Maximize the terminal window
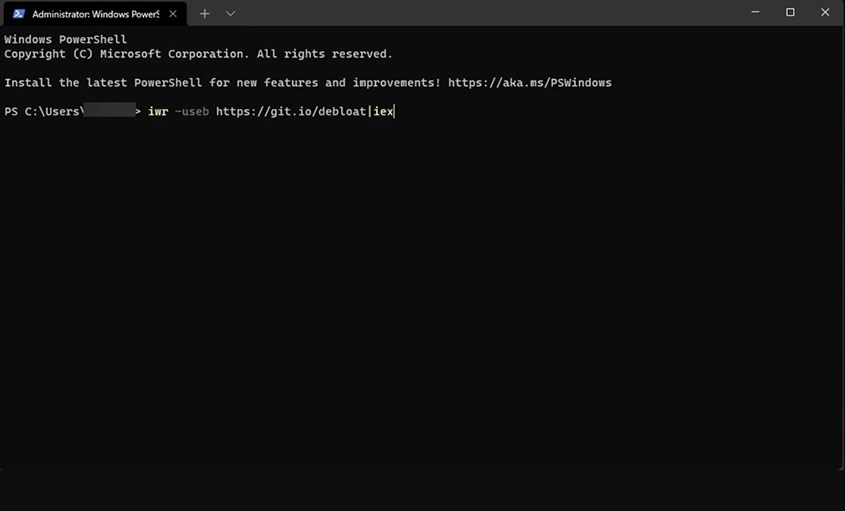Viewport: 845px width, 511px height. [790, 12]
